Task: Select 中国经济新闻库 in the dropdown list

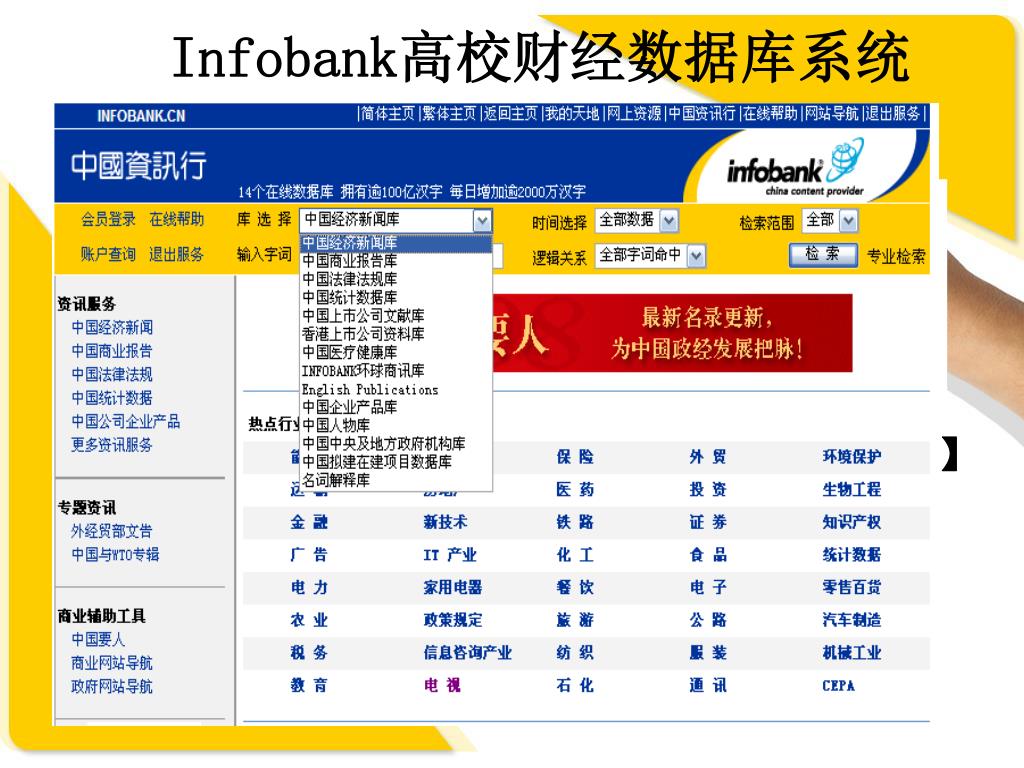Action: coord(396,243)
